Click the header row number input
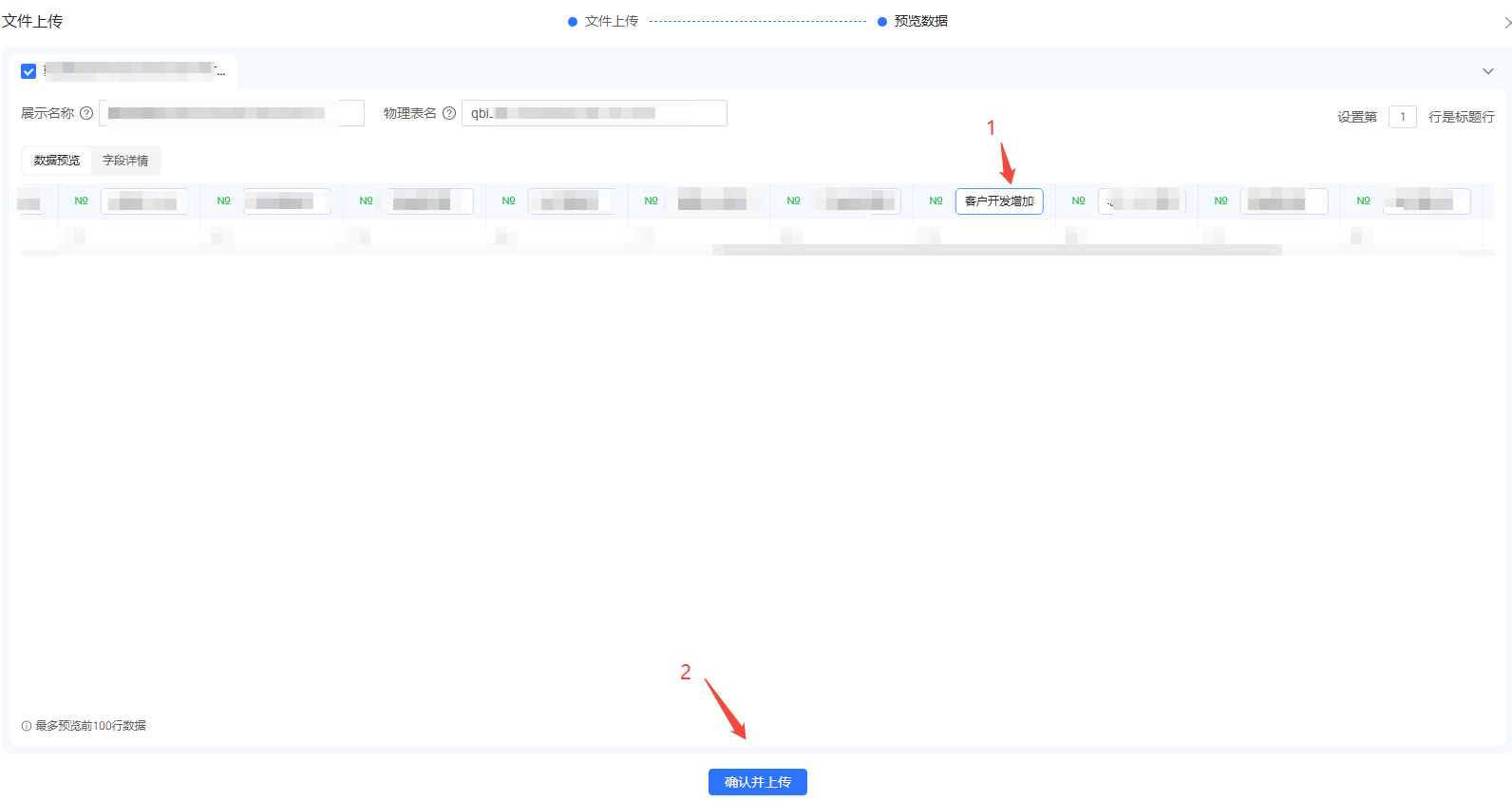The width and height of the screenshot is (1512, 801). tap(1402, 117)
